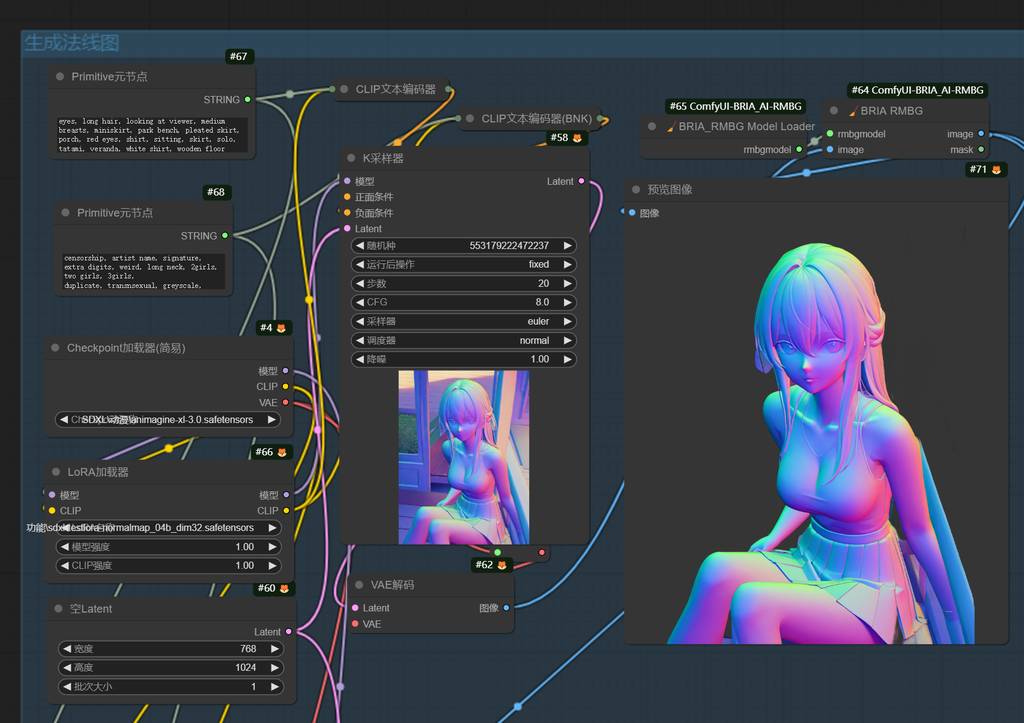This screenshot has height=723, width=1024.
Task: Click the Latent output socket on K采样器
Action: click(x=581, y=182)
